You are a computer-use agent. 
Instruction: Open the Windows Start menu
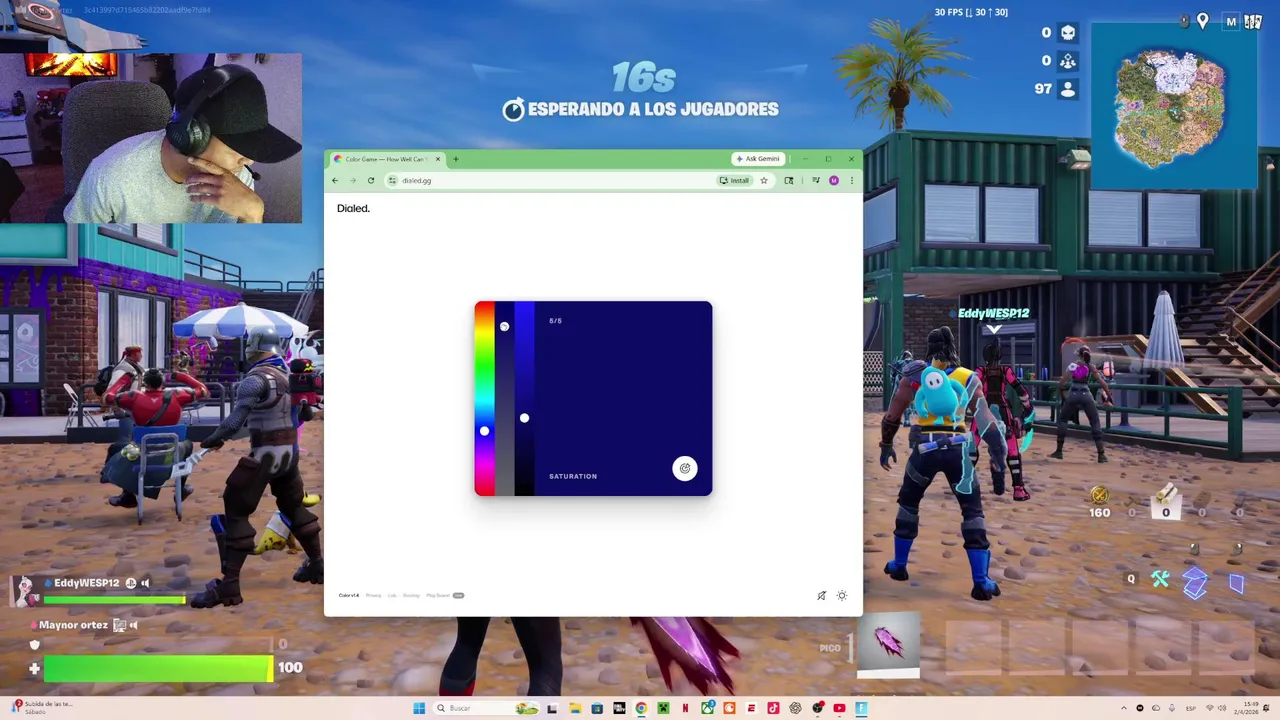(x=419, y=708)
